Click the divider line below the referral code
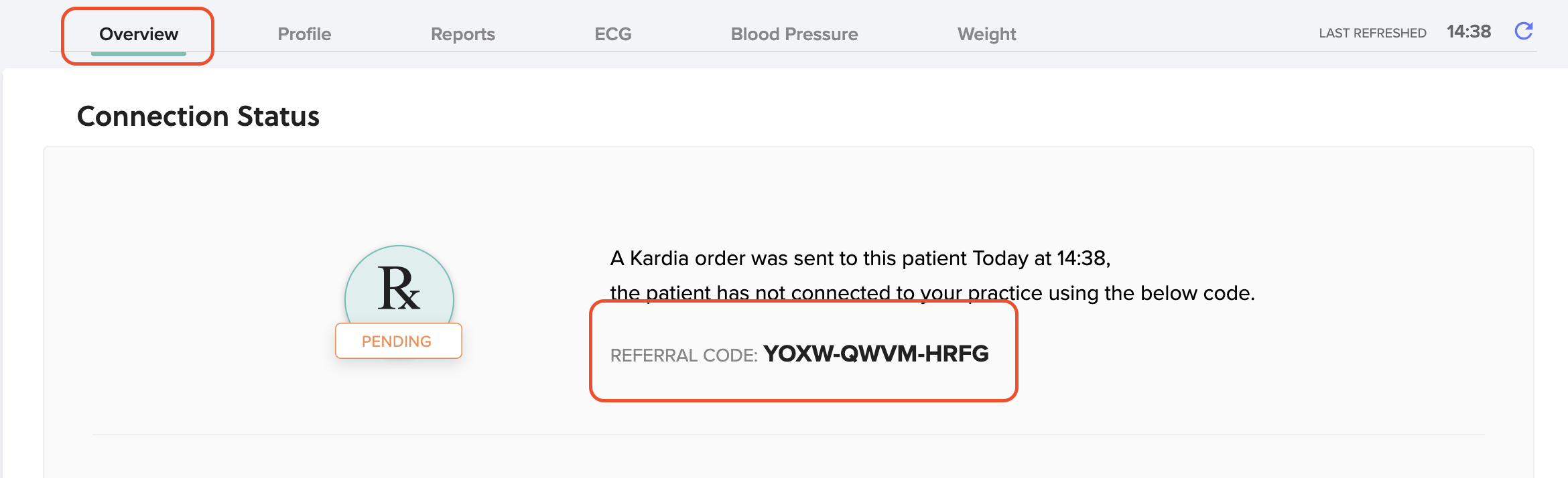Screen dimensions: 1568x478 click(788, 434)
